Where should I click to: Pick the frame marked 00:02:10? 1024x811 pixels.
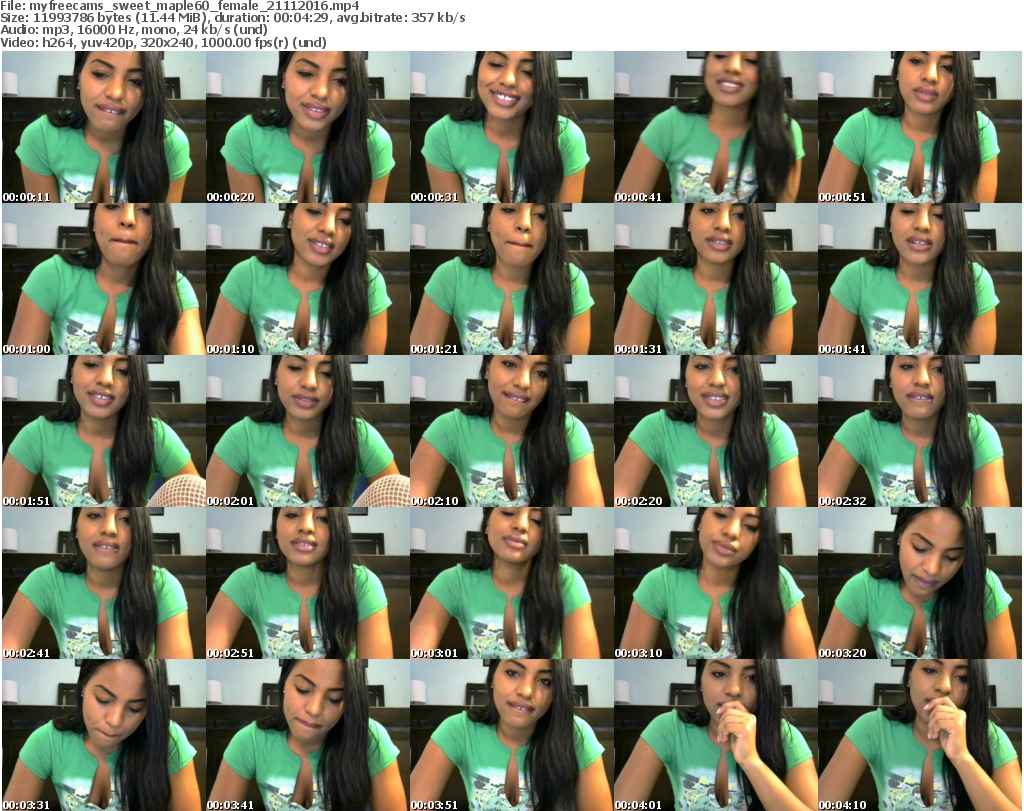coord(511,432)
